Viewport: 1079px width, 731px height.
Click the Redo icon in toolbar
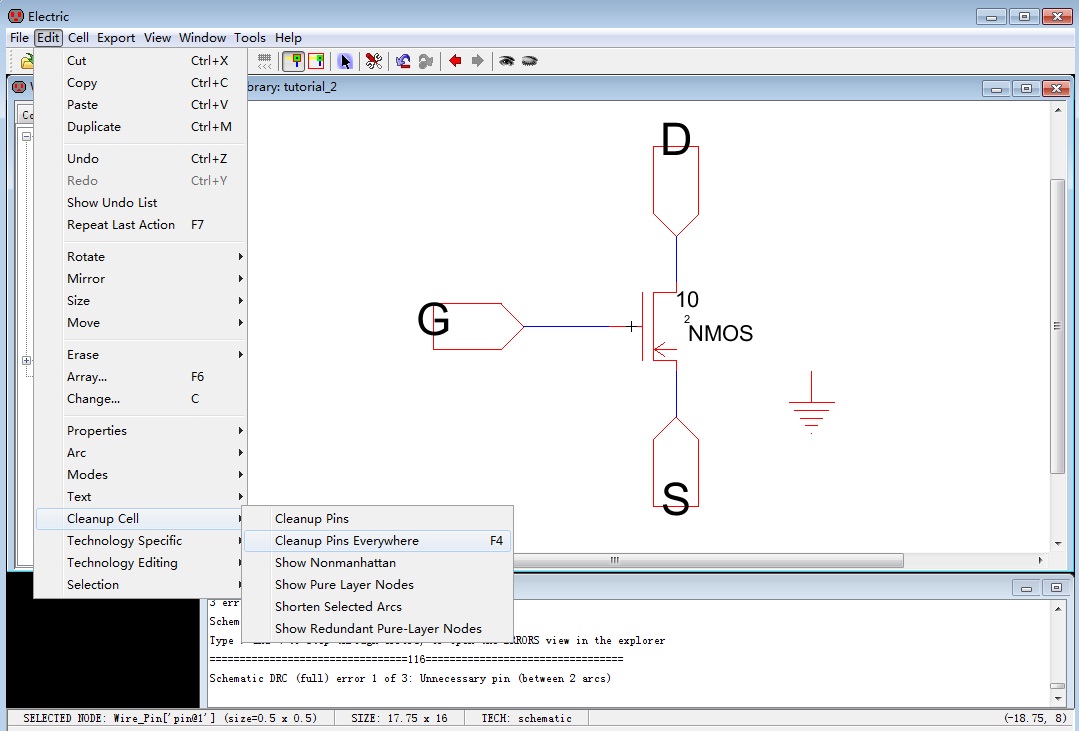[x=426, y=61]
